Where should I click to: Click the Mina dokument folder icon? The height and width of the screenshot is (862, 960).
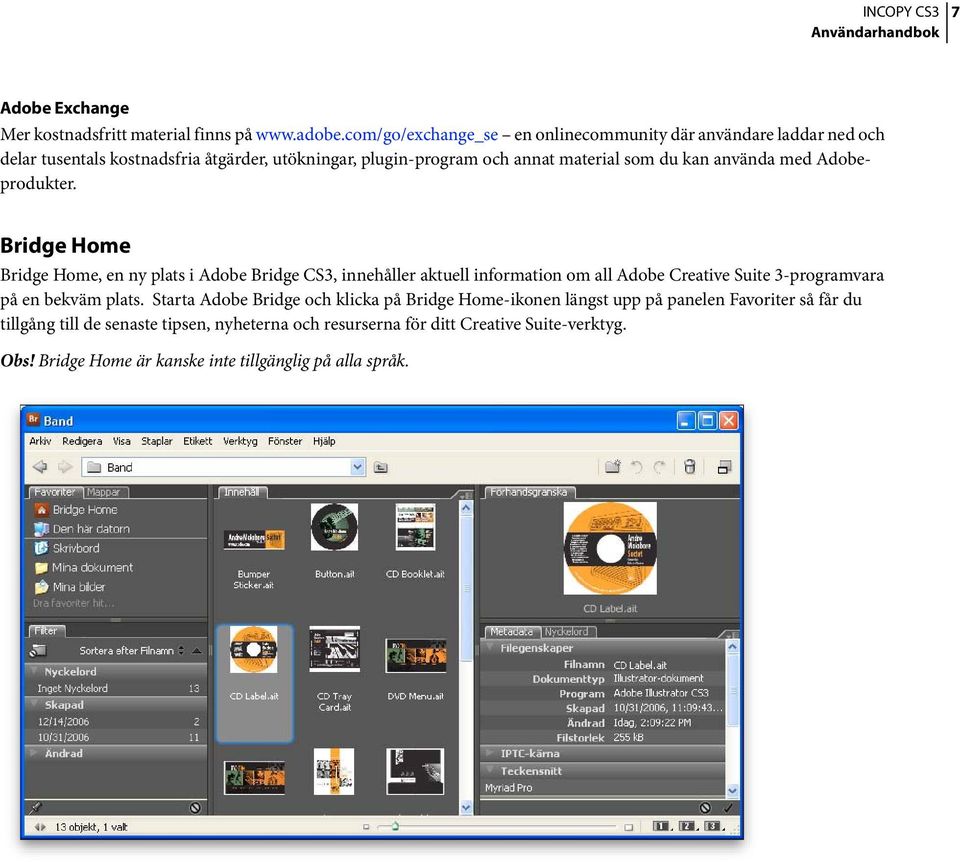click(x=41, y=568)
